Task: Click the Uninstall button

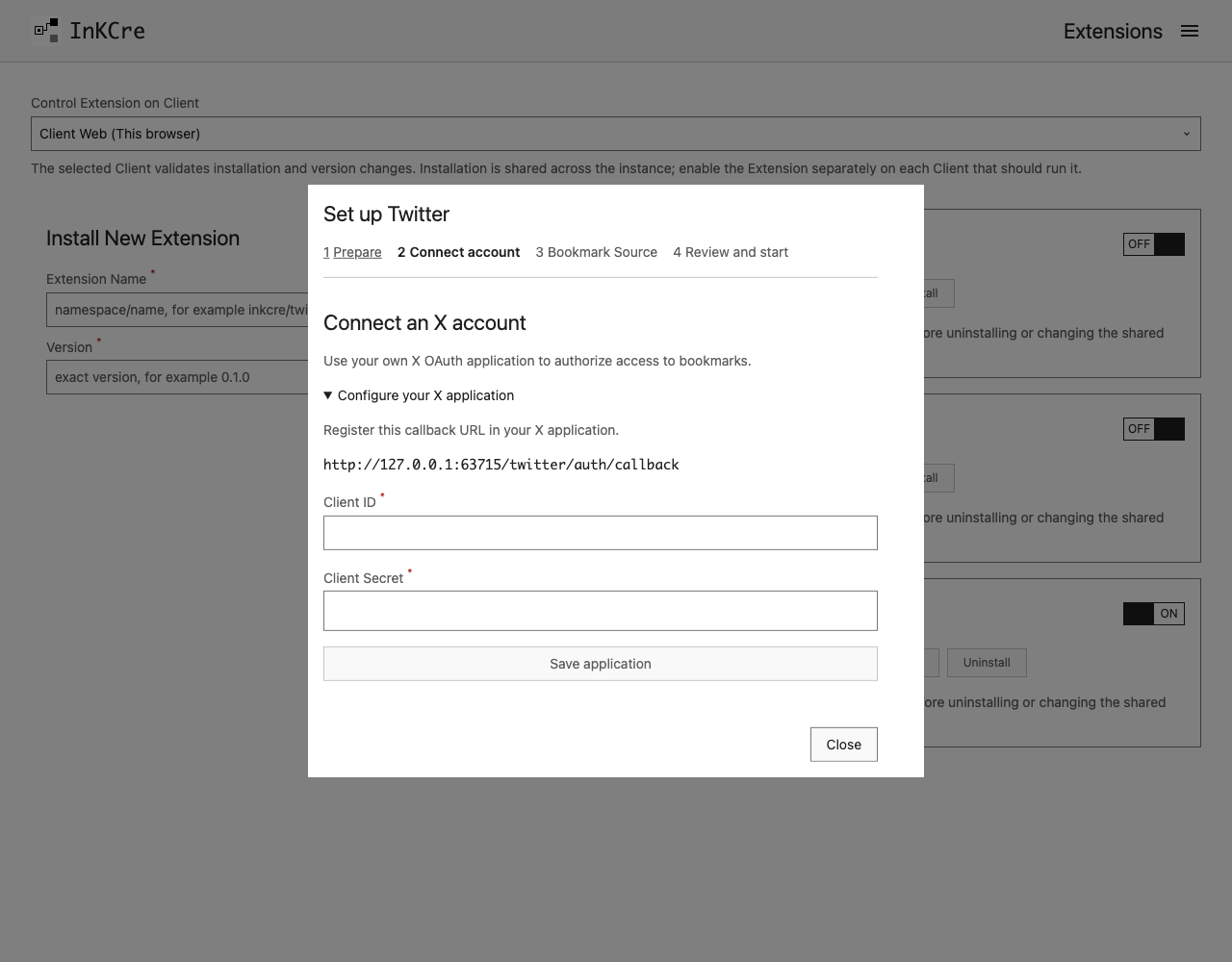Action: (x=987, y=663)
